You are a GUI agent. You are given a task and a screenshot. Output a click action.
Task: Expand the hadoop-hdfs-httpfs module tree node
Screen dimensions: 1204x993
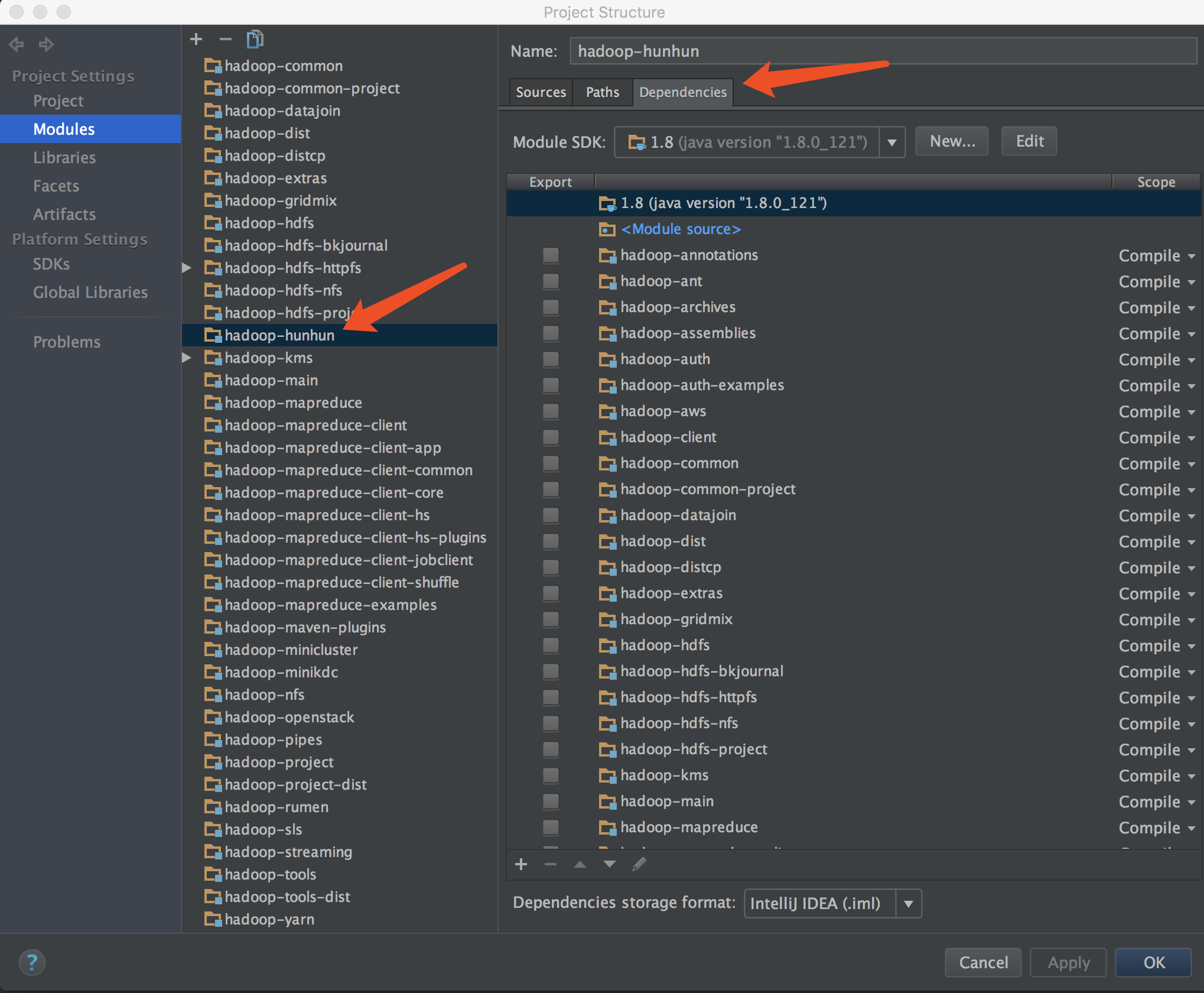(x=187, y=268)
